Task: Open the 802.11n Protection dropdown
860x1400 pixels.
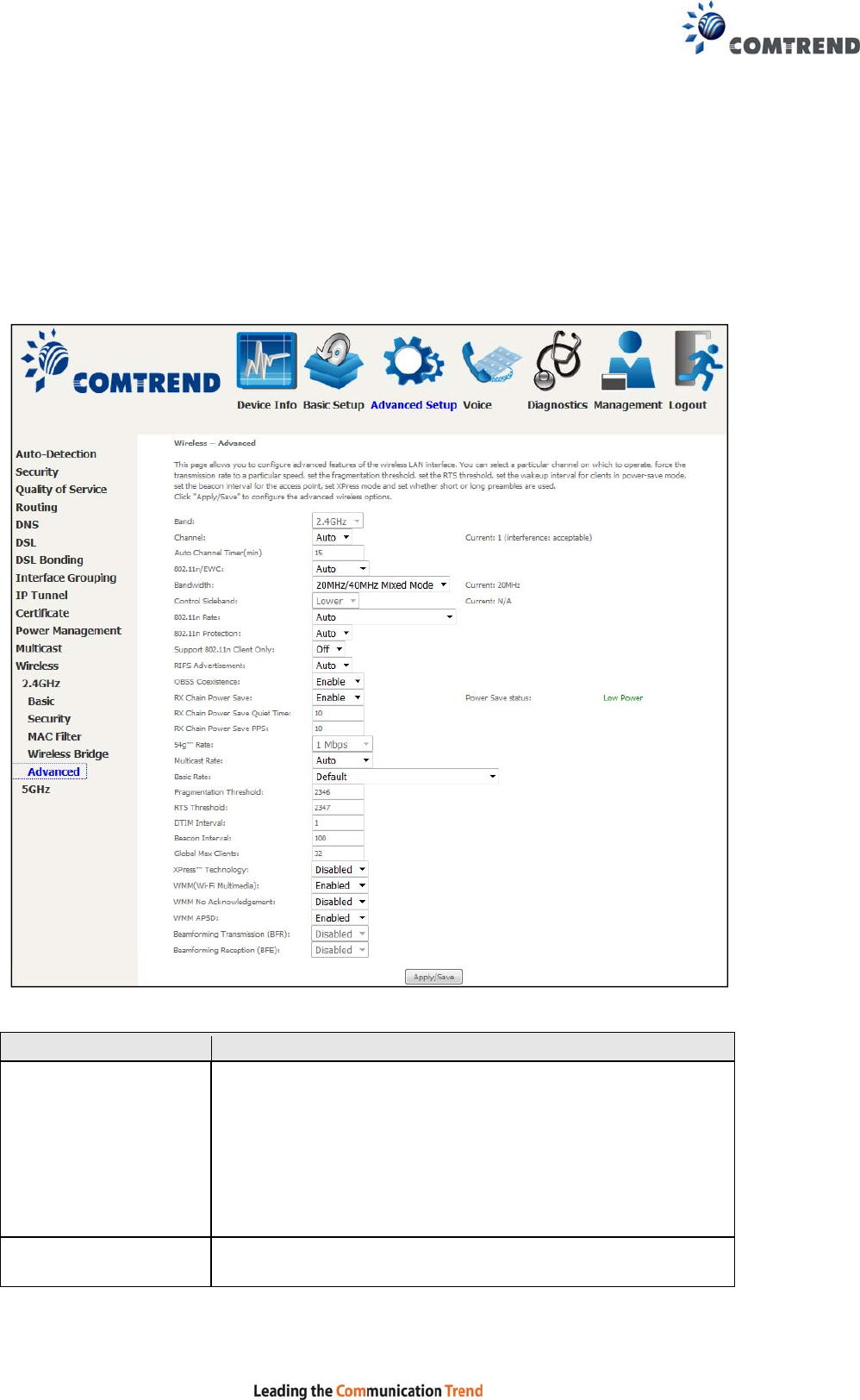Action: click(332, 634)
